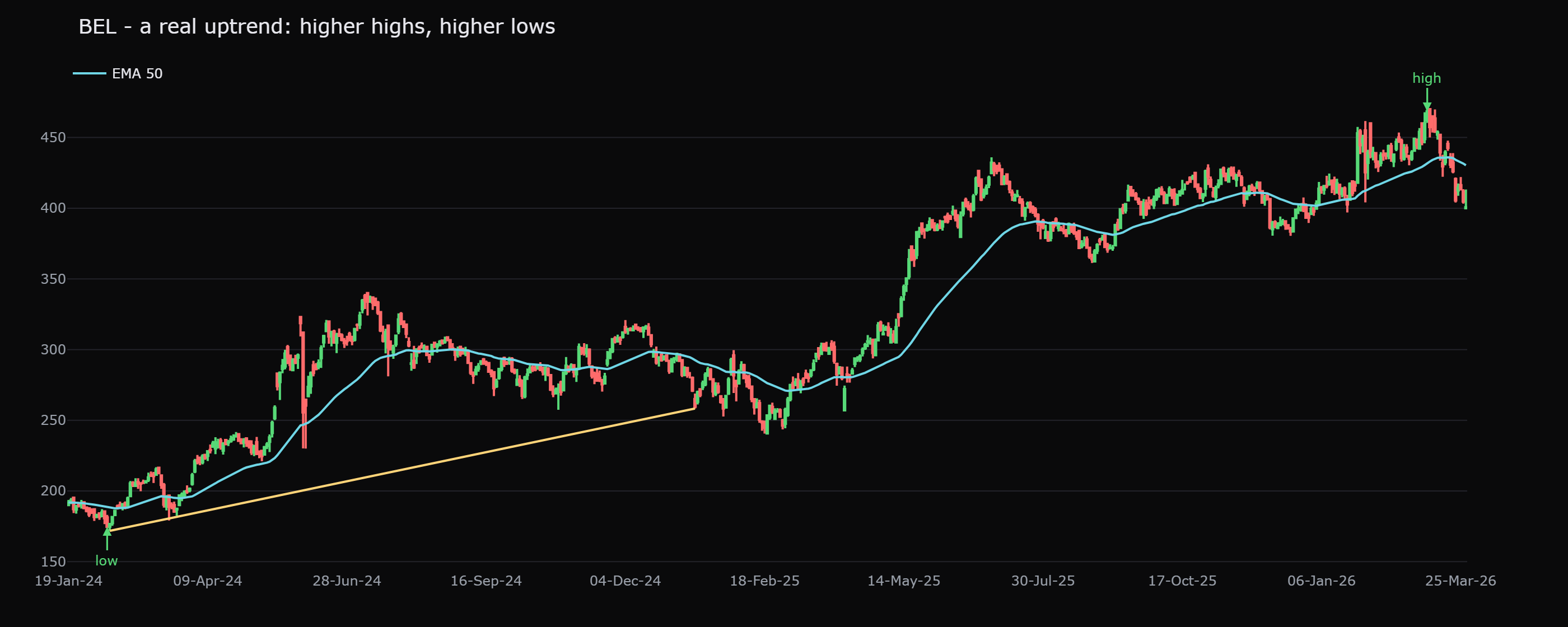1568x627 pixels.
Task: Click the 350 y-axis label
Action: [53, 279]
